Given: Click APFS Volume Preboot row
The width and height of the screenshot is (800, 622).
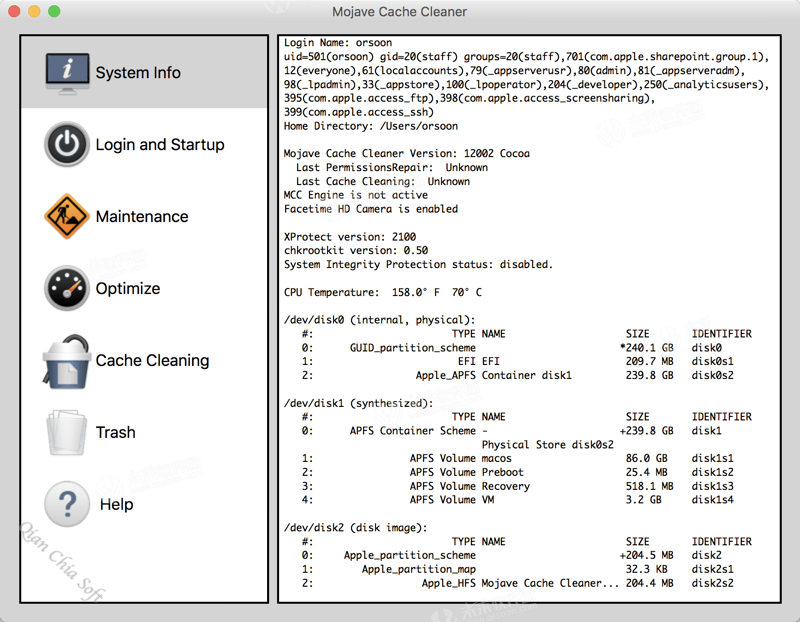Looking at the screenshot, I should pos(517,472).
